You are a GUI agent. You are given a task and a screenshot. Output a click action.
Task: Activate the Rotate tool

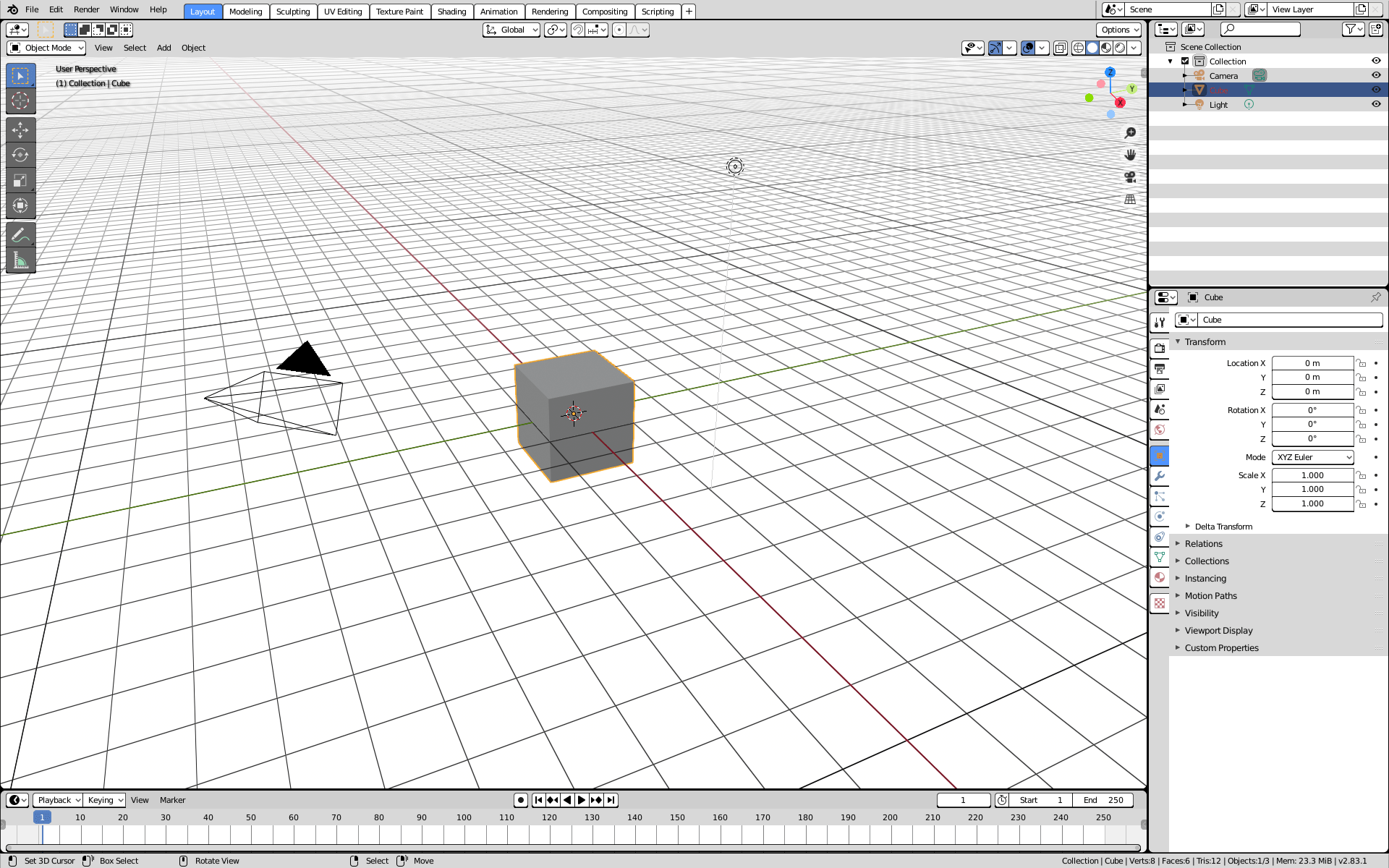point(20,155)
